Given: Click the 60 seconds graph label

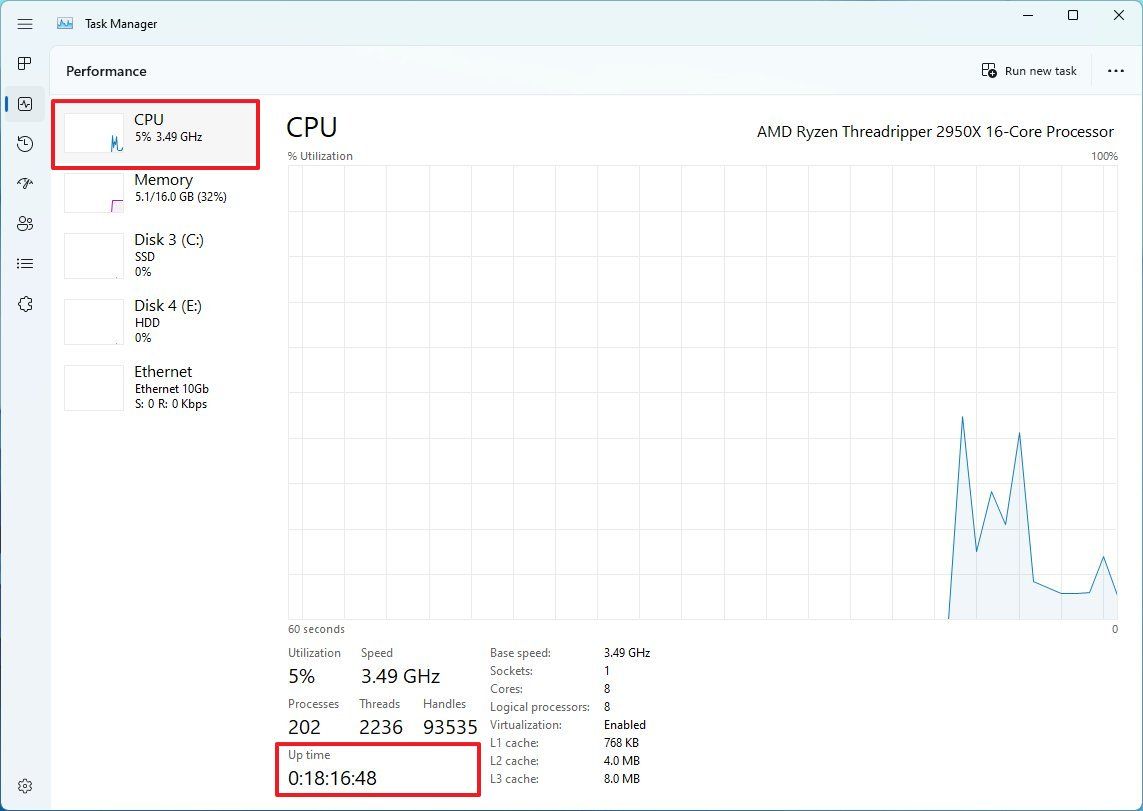Looking at the screenshot, I should pyautogui.click(x=316, y=629).
